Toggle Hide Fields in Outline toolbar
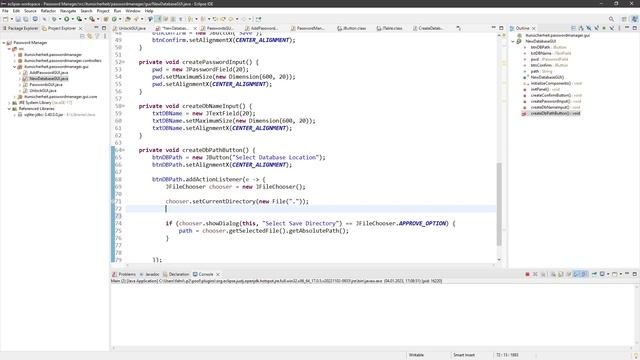Screen dimensions: 640x360 [589, 28]
